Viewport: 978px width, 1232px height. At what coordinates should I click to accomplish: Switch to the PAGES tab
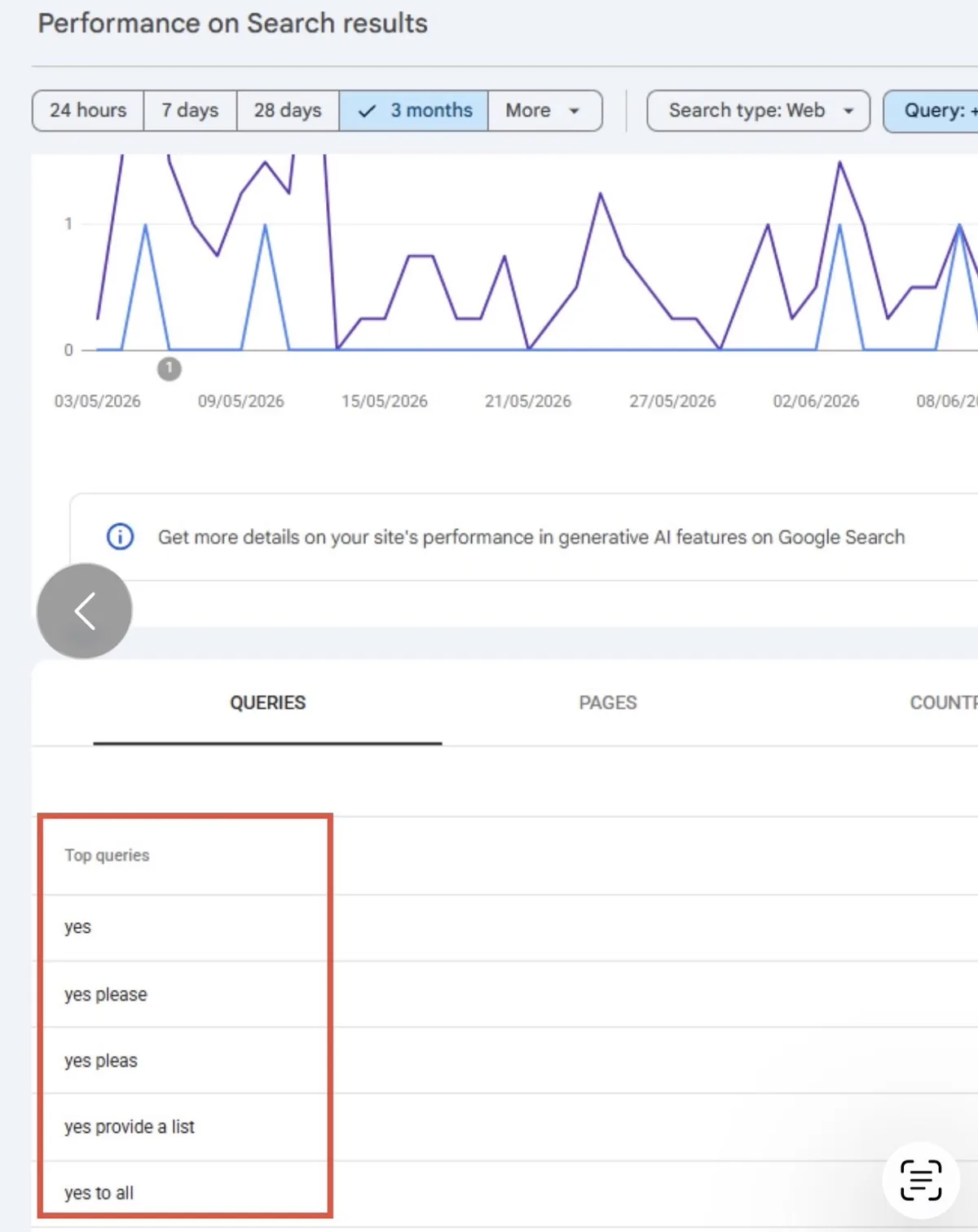608,703
